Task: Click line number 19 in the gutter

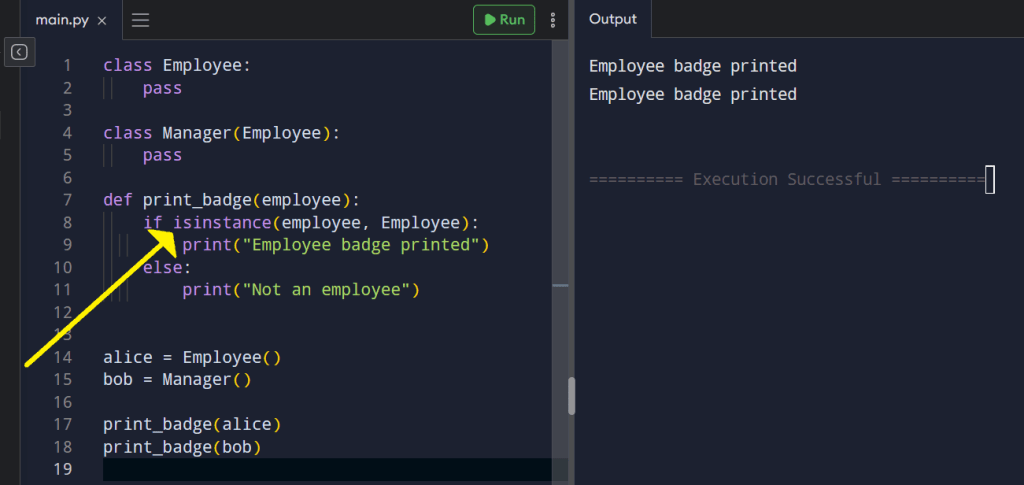Action: point(63,469)
